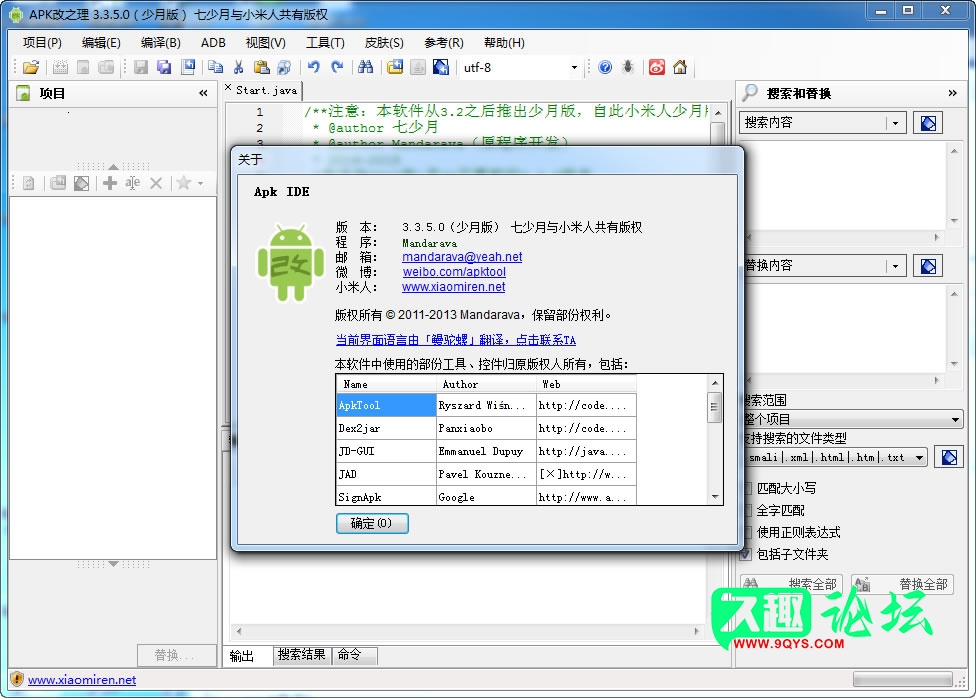Click the 搜索全部 button
This screenshot has width=976, height=698.
tap(791, 585)
